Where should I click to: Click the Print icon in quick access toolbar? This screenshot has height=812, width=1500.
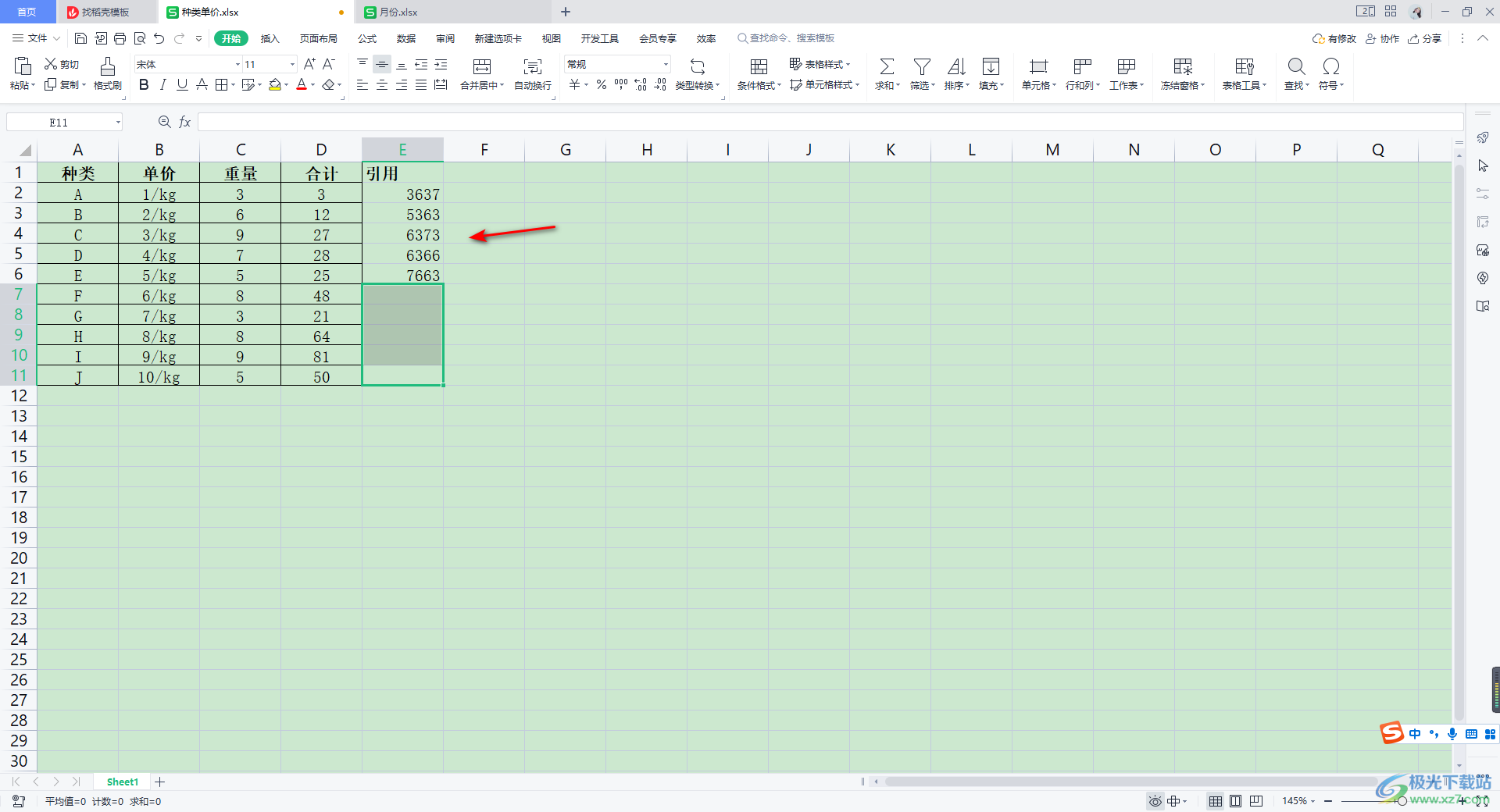(x=120, y=38)
